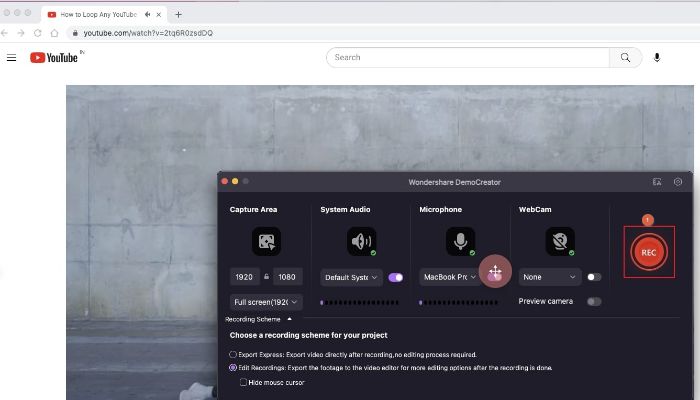Viewport: 700px width, 400px height.
Task: Mute the tab with audio icon
Action: point(147,14)
